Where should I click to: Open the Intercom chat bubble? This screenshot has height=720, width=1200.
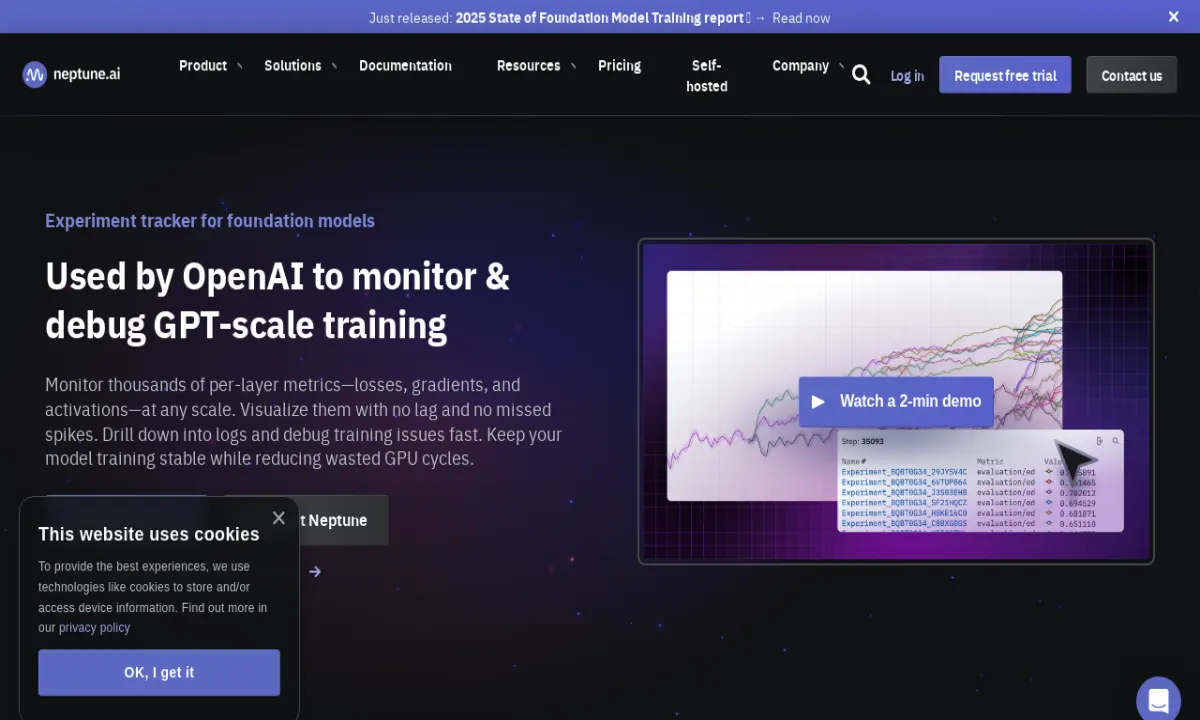pos(1158,698)
